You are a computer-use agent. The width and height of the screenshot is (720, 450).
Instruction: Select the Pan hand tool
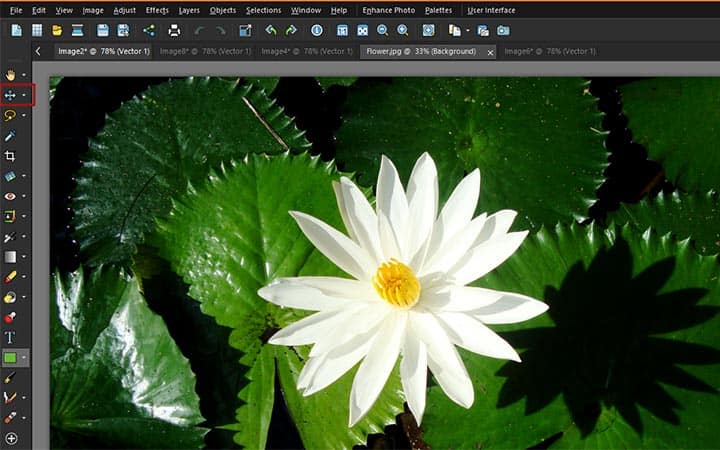tap(10, 75)
